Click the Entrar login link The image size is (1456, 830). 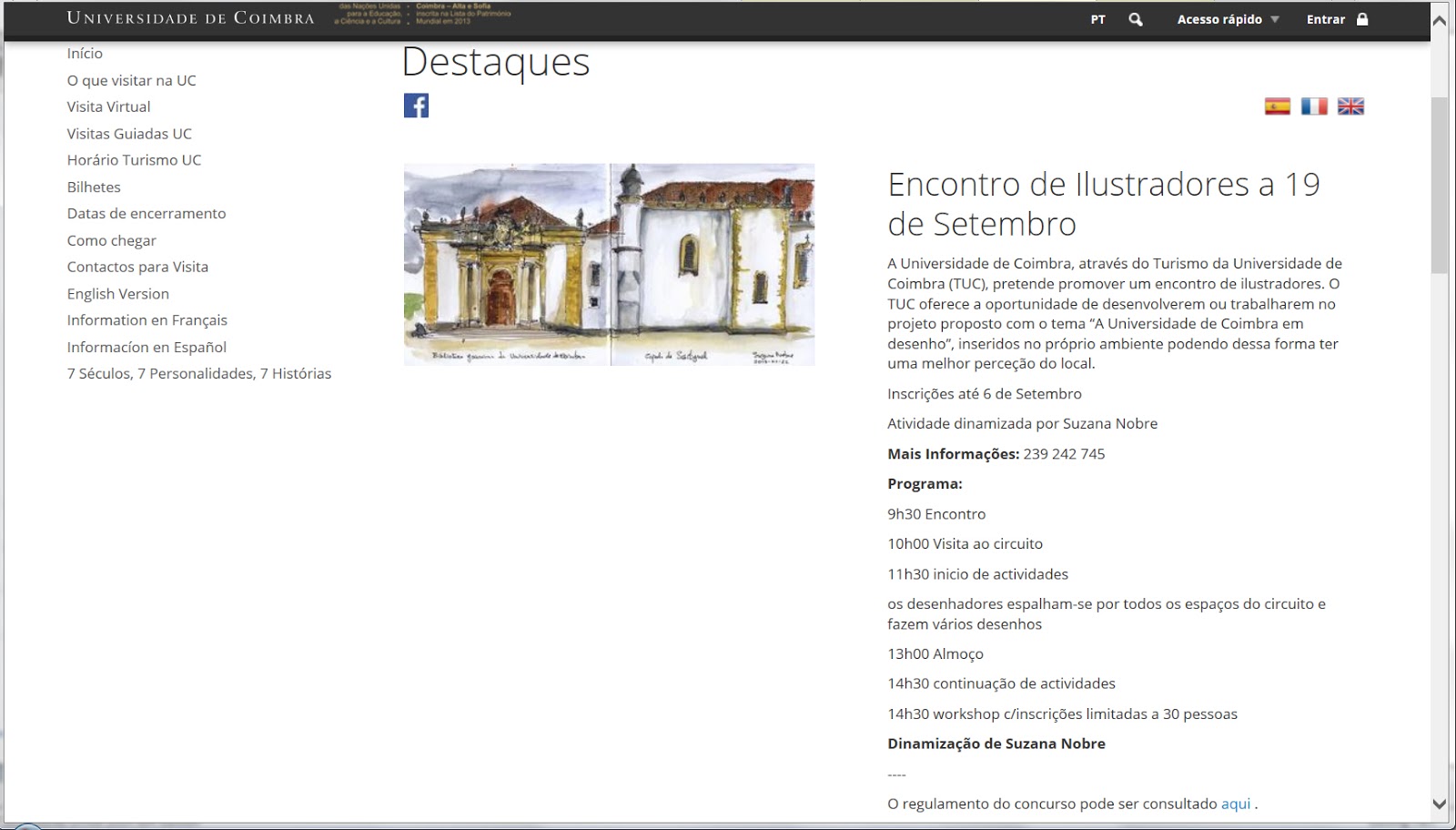(1326, 19)
